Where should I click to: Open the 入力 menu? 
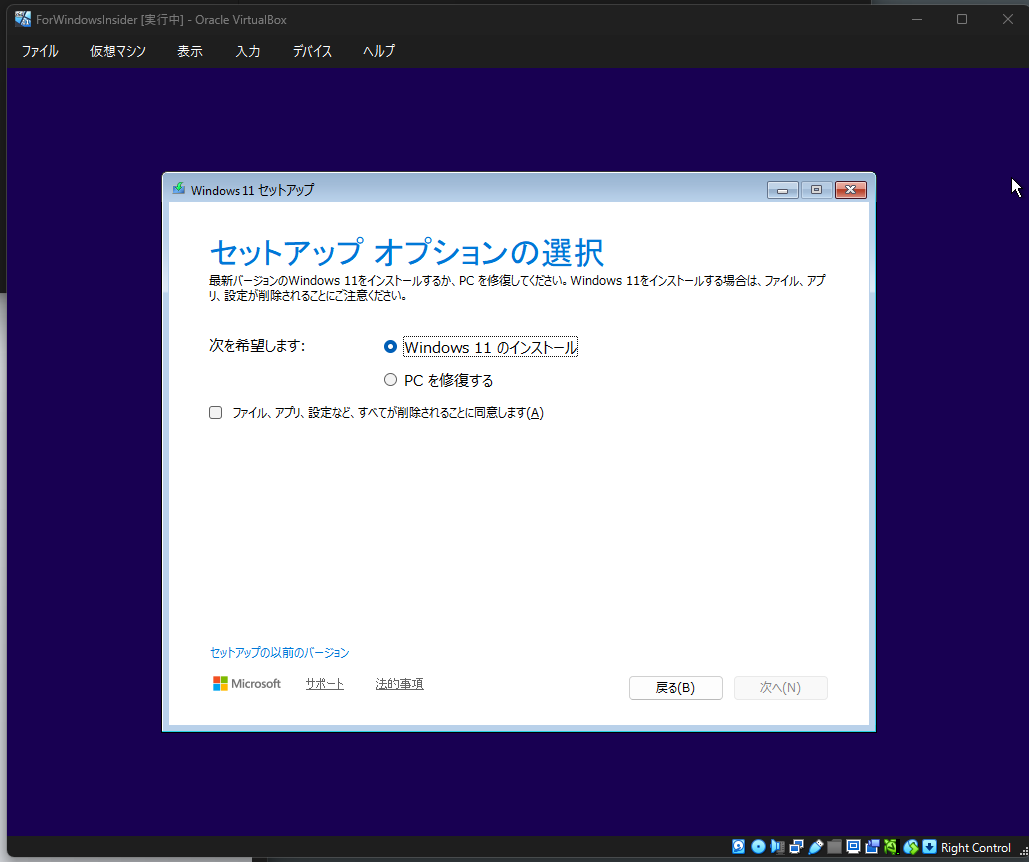pos(248,51)
